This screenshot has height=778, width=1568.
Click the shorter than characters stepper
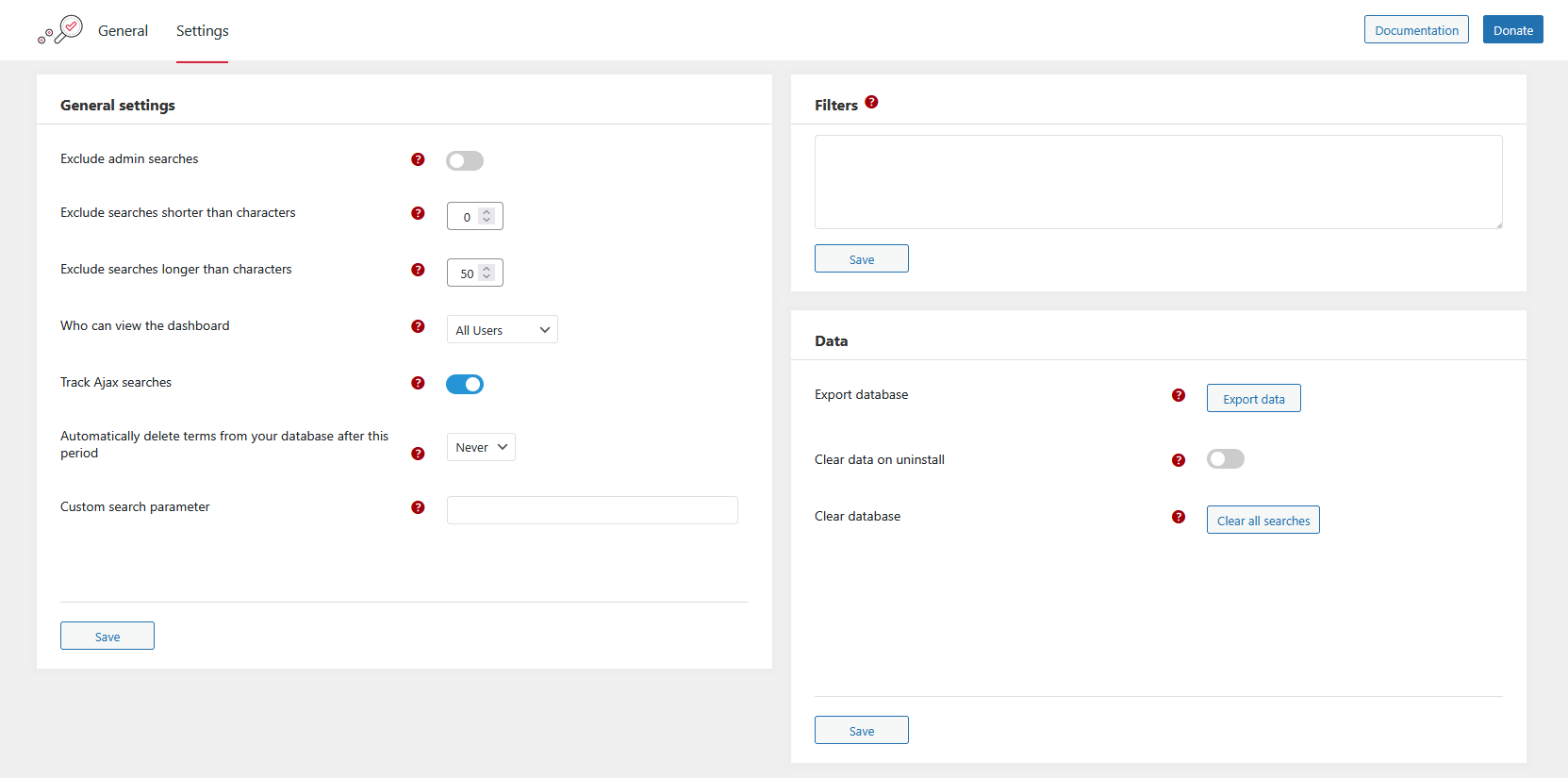tap(487, 216)
